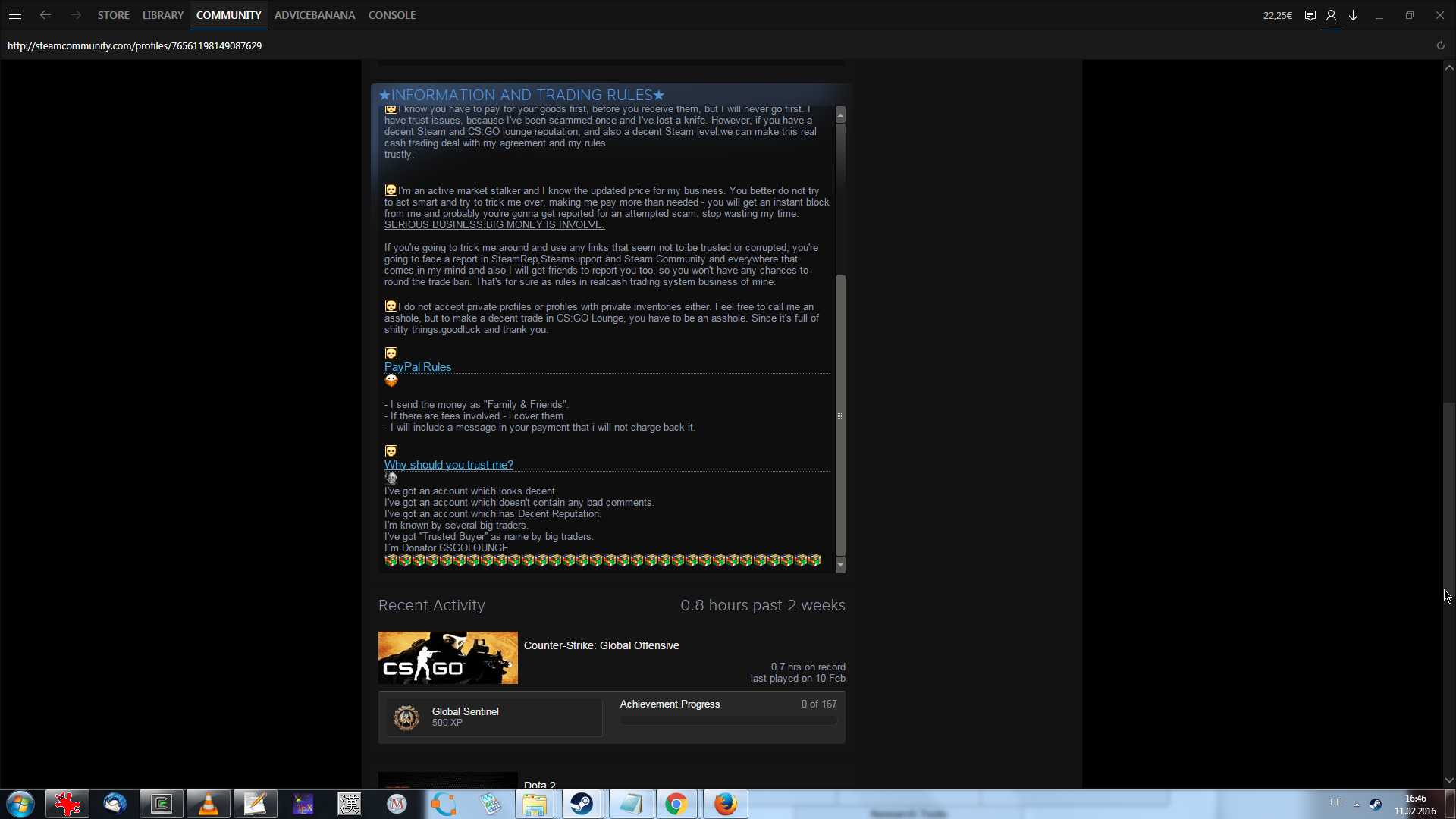The width and height of the screenshot is (1456, 819).
Task: Click the PayPal Rules link
Action: coord(417,367)
